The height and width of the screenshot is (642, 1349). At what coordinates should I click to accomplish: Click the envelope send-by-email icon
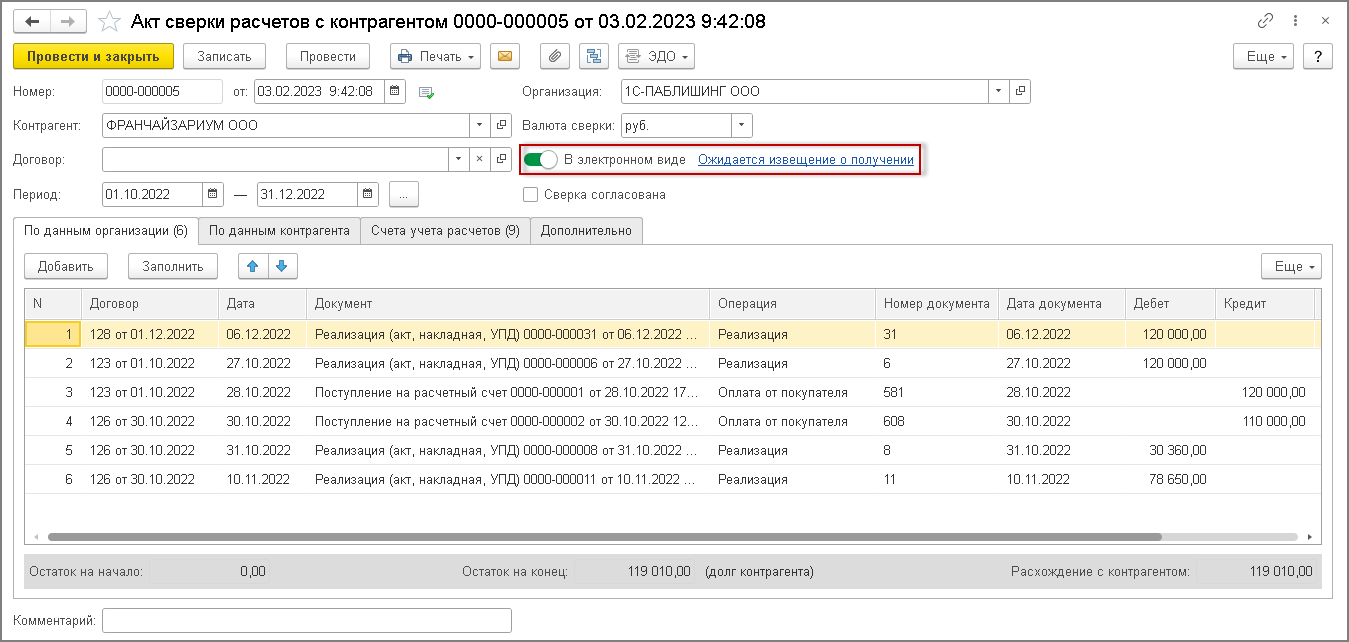click(505, 56)
